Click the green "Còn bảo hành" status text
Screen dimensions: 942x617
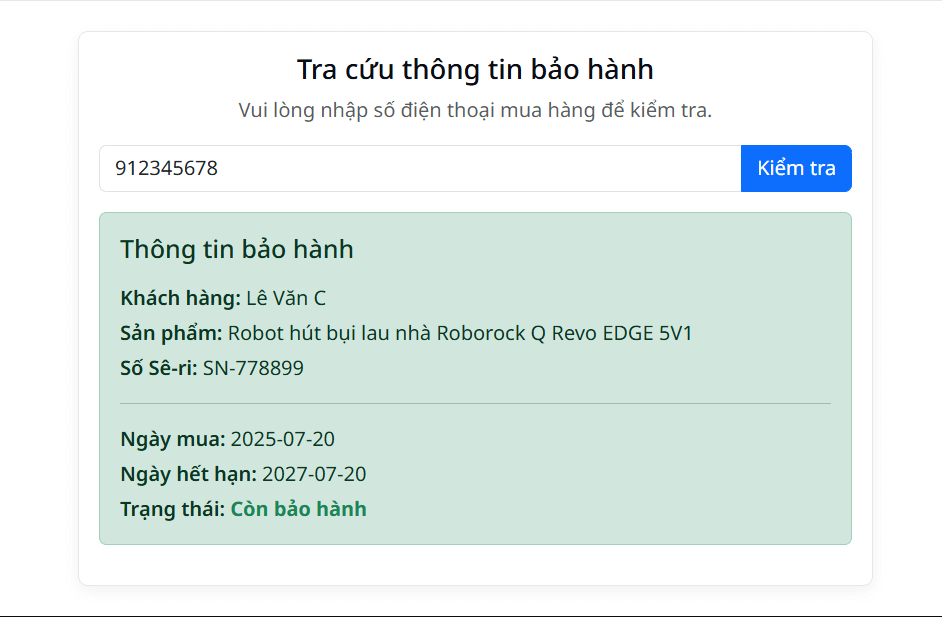coord(297,508)
